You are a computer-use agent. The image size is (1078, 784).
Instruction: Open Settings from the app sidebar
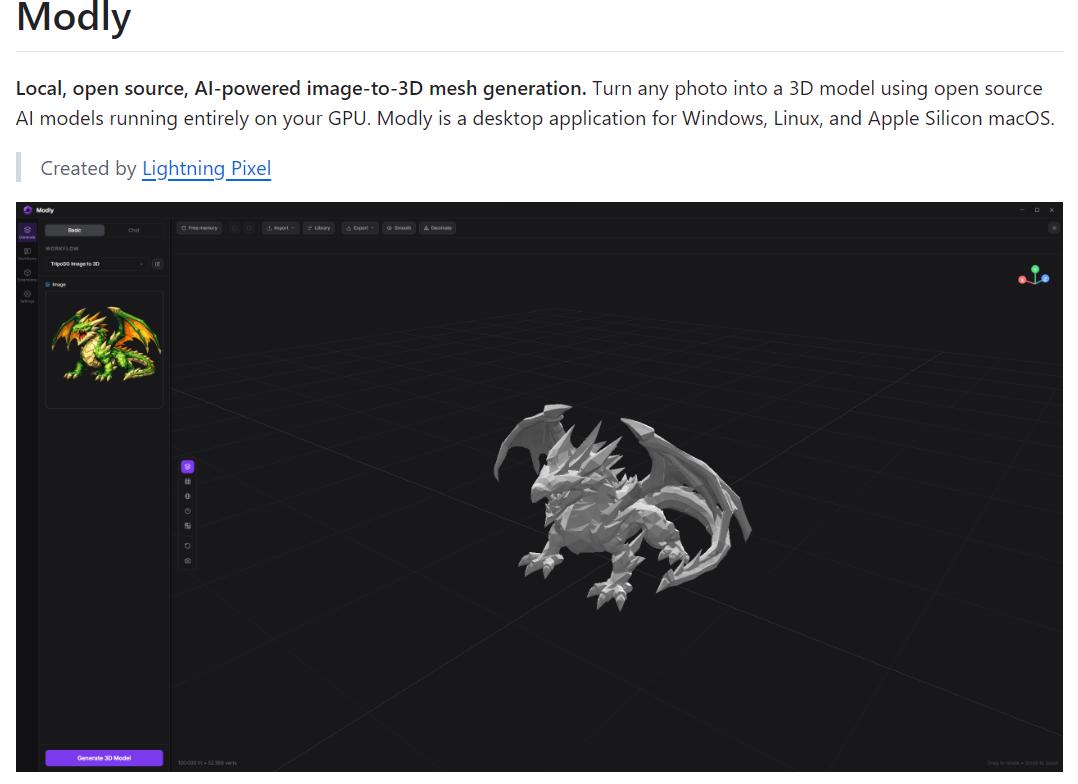[27, 296]
